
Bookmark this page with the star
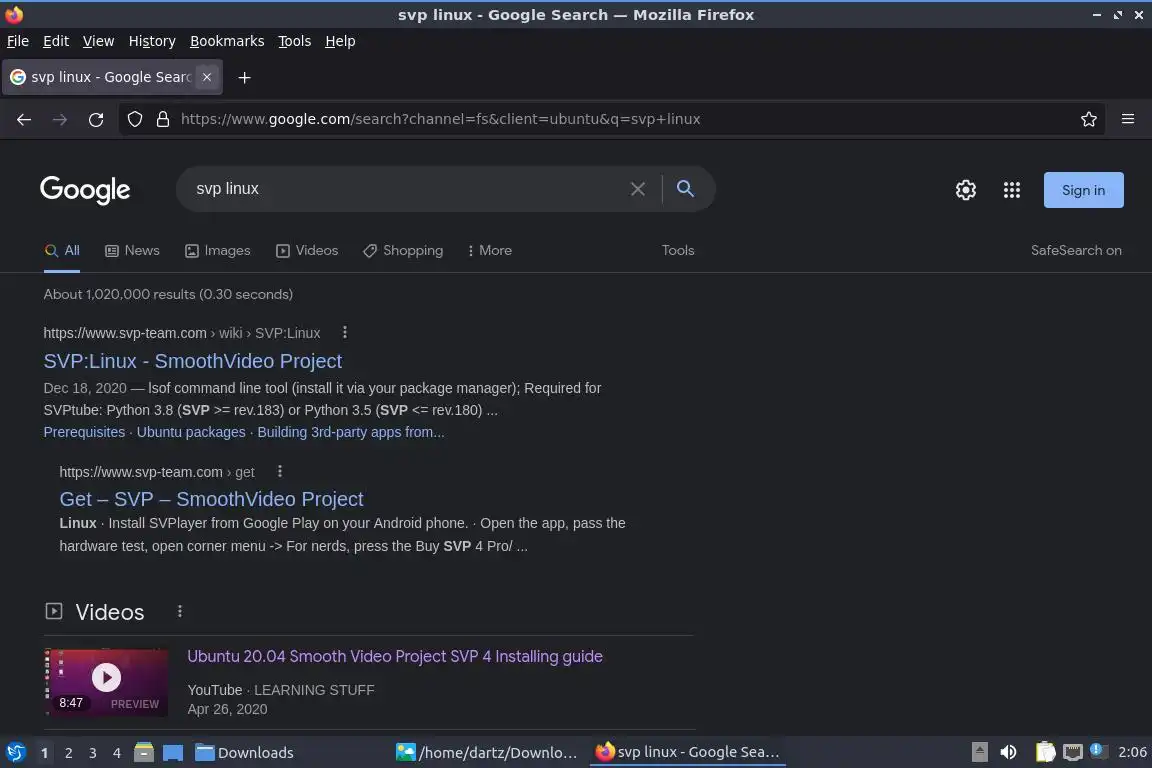(1089, 119)
